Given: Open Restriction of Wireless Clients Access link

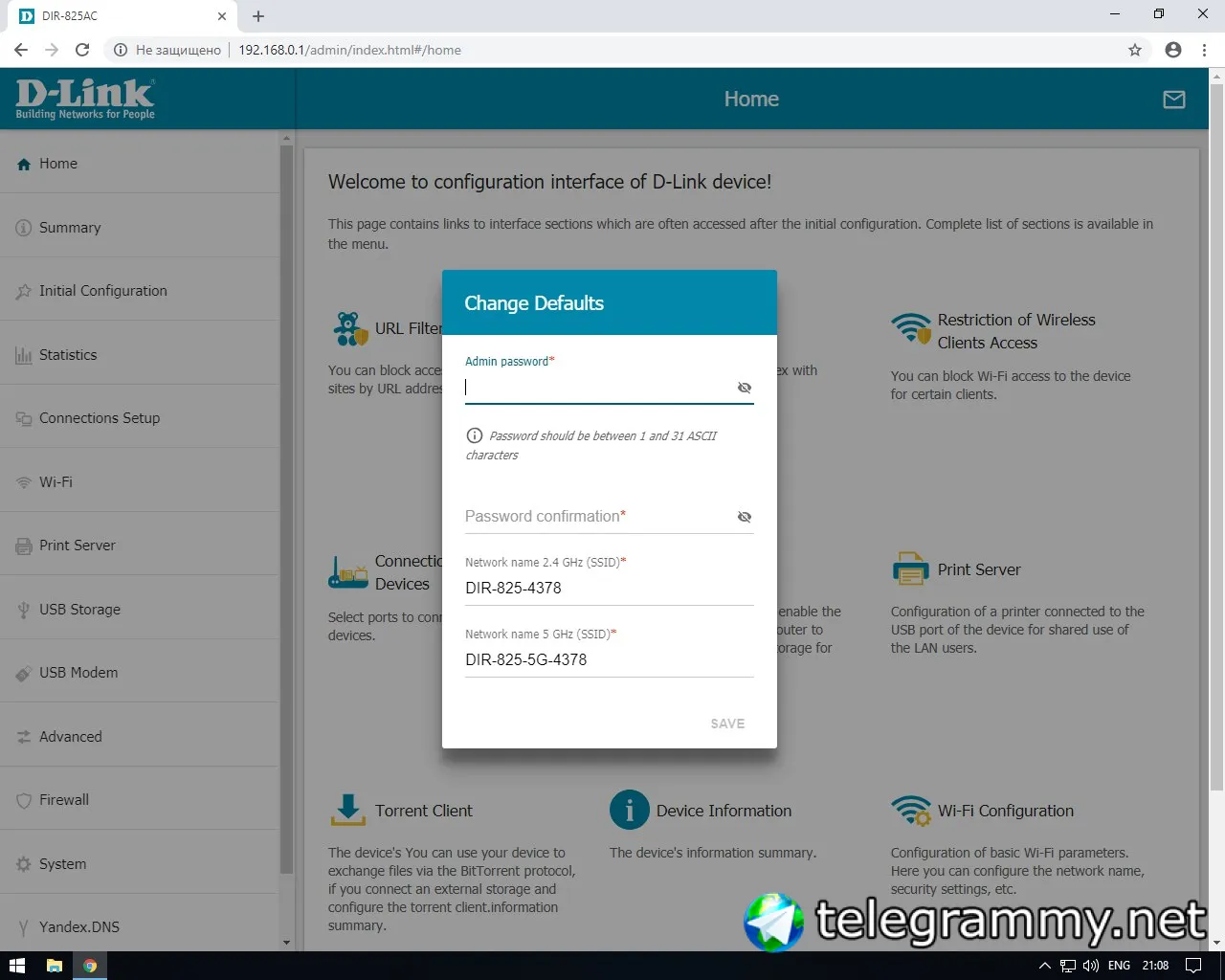Looking at the screenshot, I should (x=1016, y=331).
